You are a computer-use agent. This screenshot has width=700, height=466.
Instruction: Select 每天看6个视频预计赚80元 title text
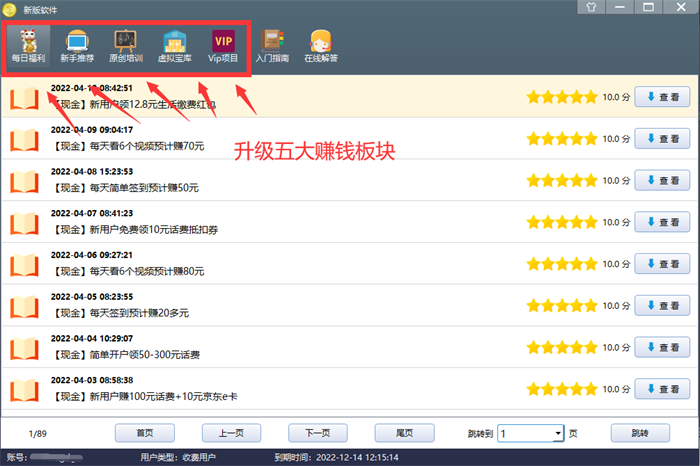[x=147, y=271]
